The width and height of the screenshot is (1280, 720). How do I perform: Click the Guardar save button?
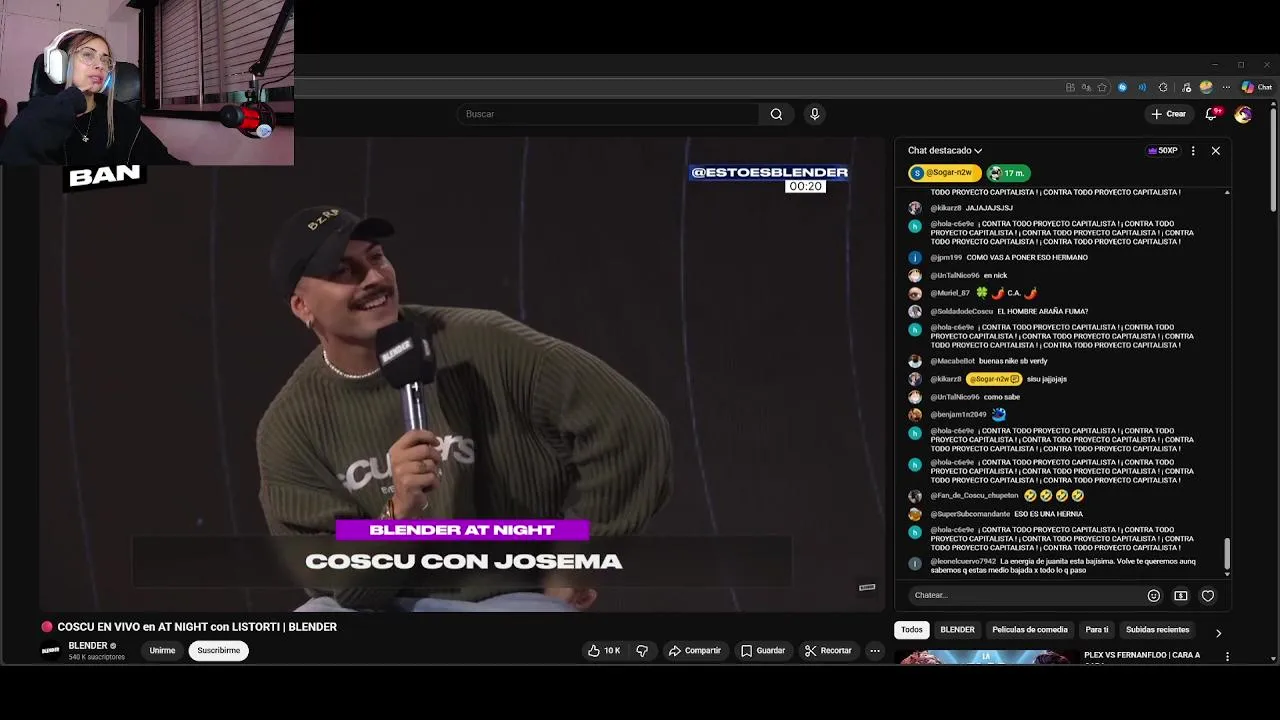pyautogui.click(x=763, y=651)
